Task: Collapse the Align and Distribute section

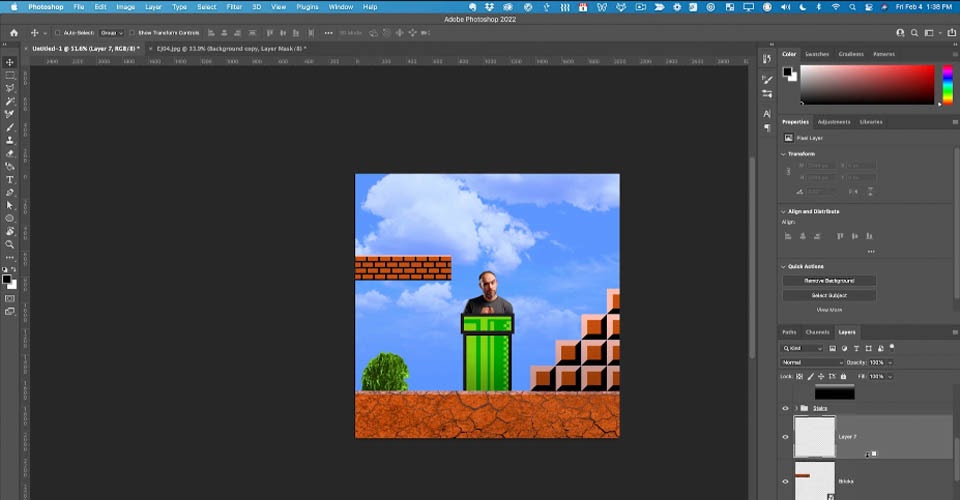Action: [783, 212]
